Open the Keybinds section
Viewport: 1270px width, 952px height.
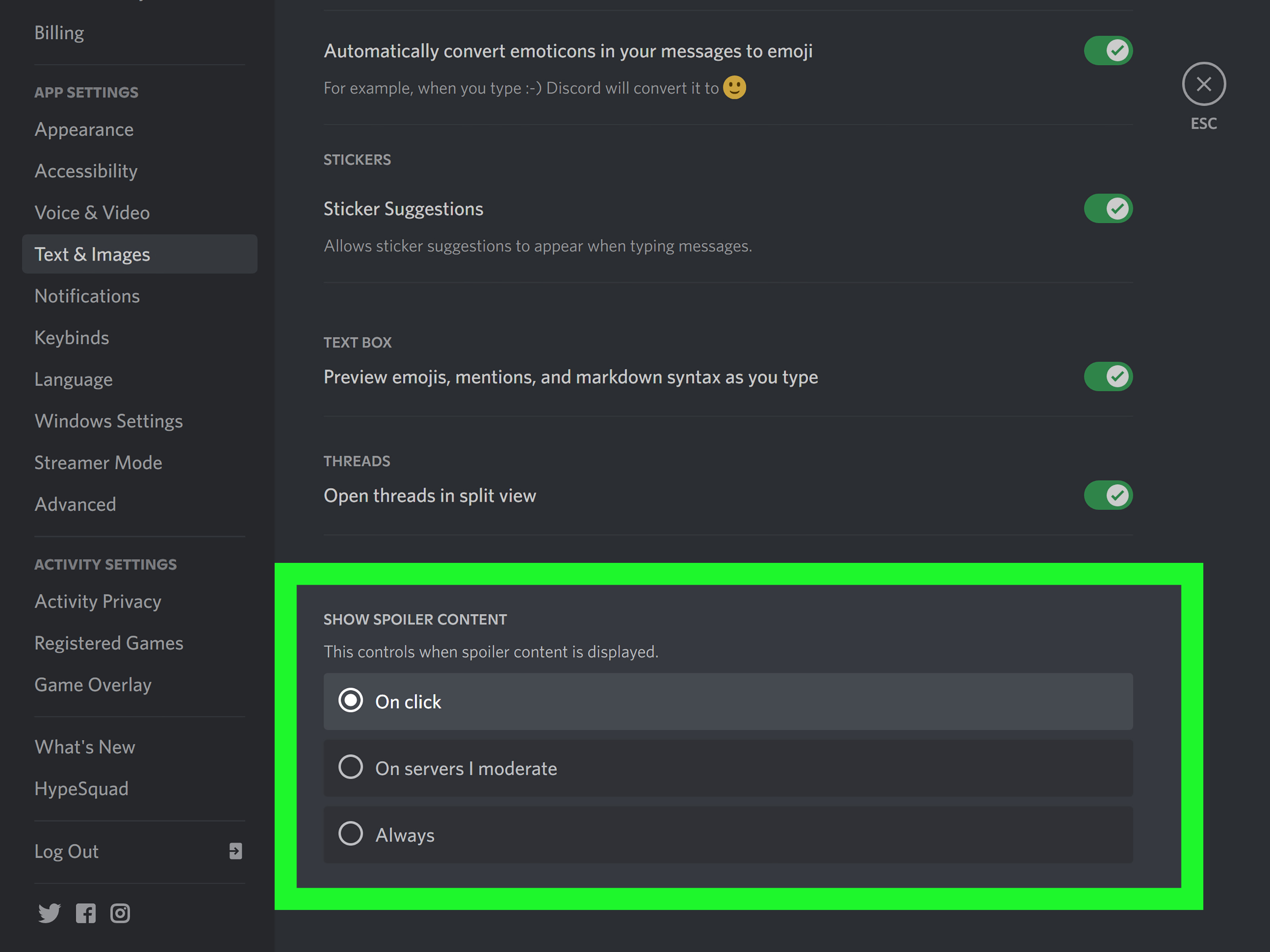point(72,338)
